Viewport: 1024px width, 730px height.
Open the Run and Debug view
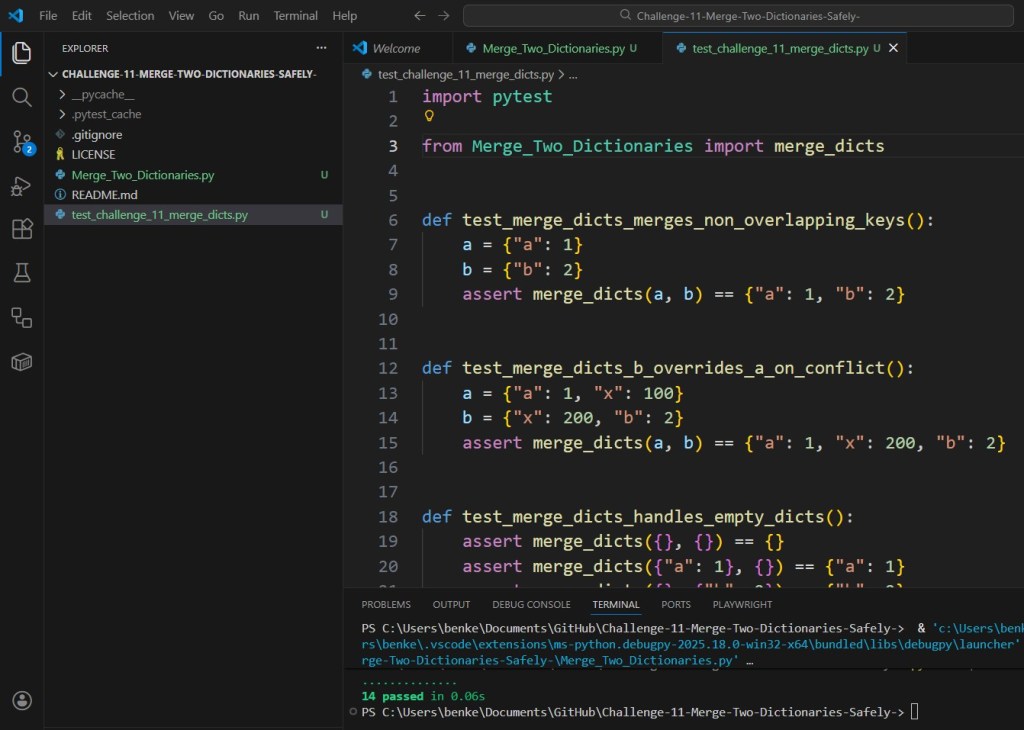pyautogui.click(x=22, y=187)
